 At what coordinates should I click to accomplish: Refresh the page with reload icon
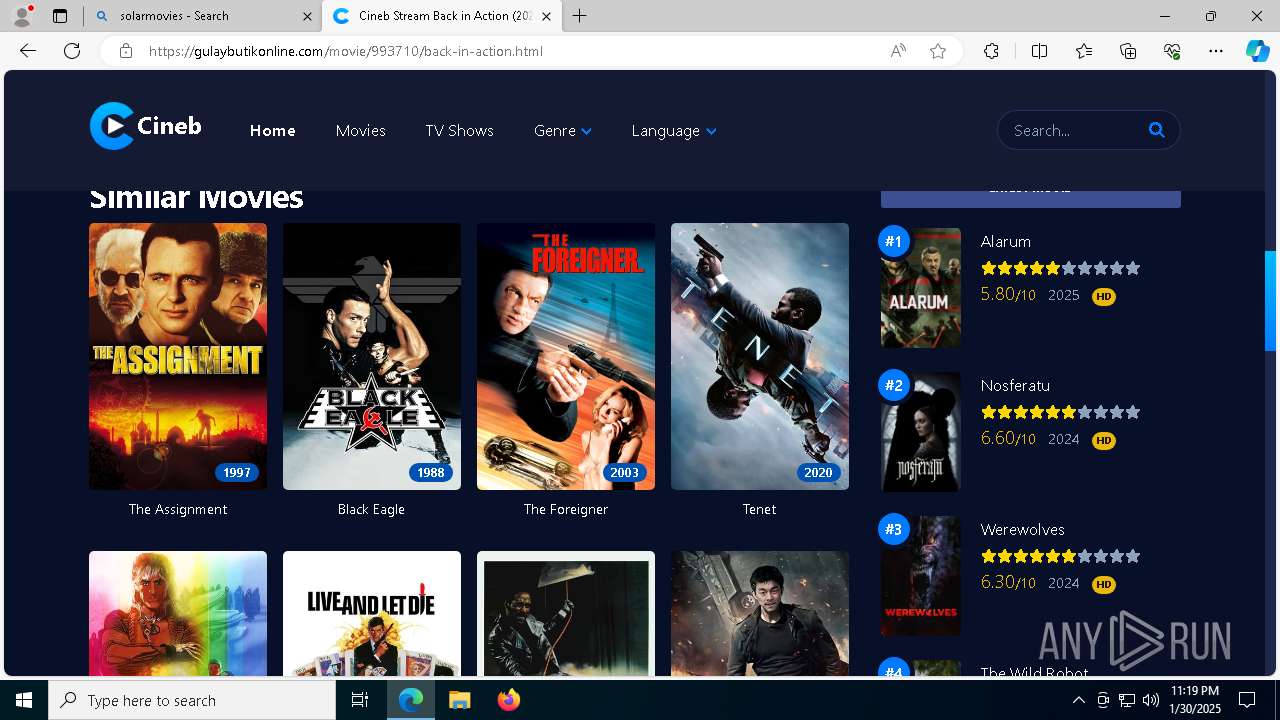pyautogui.click(x=72, y=51)
